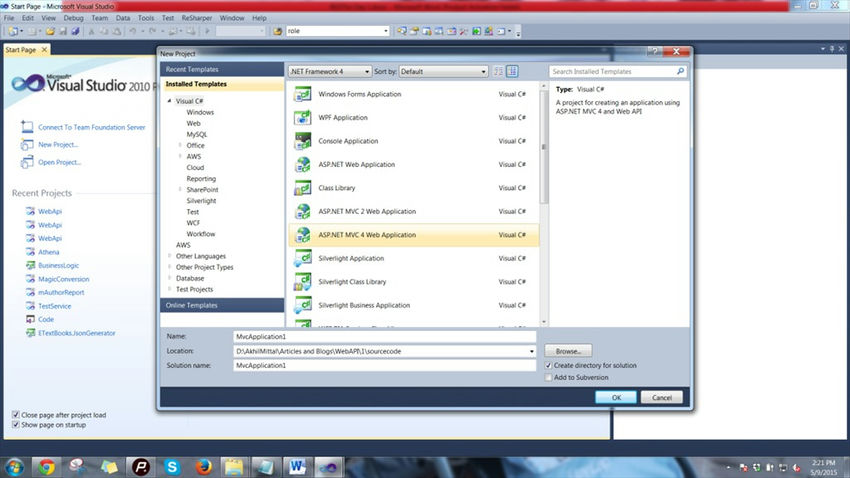
Task: Click the Open Project link on Start Page
Action: pyautogui.click(x=59, y=162)
